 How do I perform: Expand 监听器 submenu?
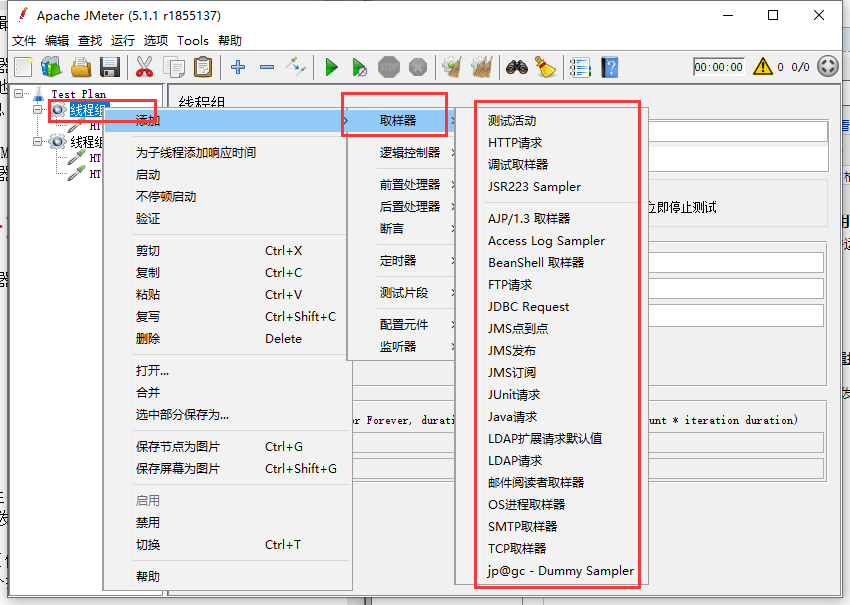(x=401, y=346)
